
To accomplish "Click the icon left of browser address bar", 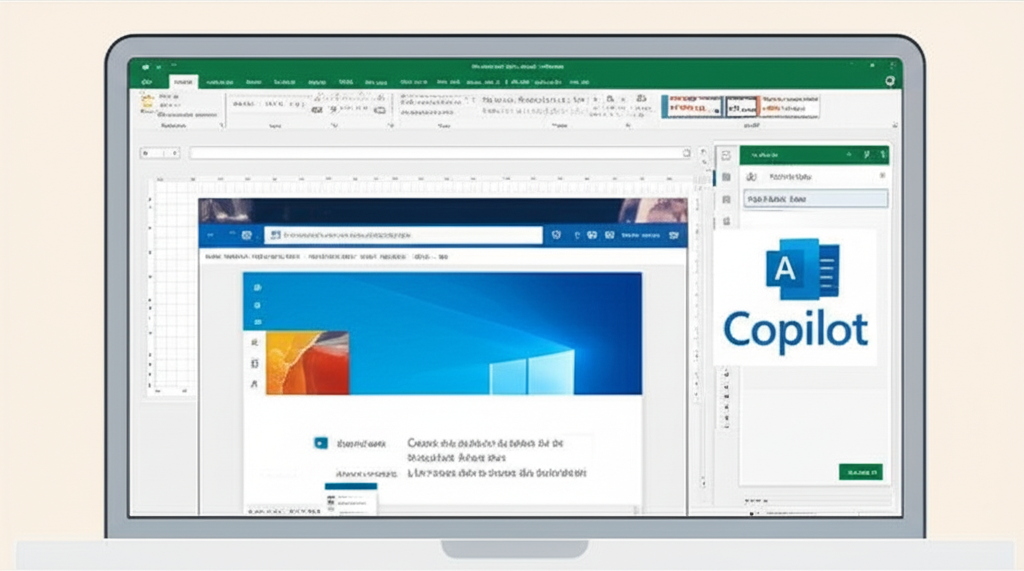I will (x=246, y=235).
